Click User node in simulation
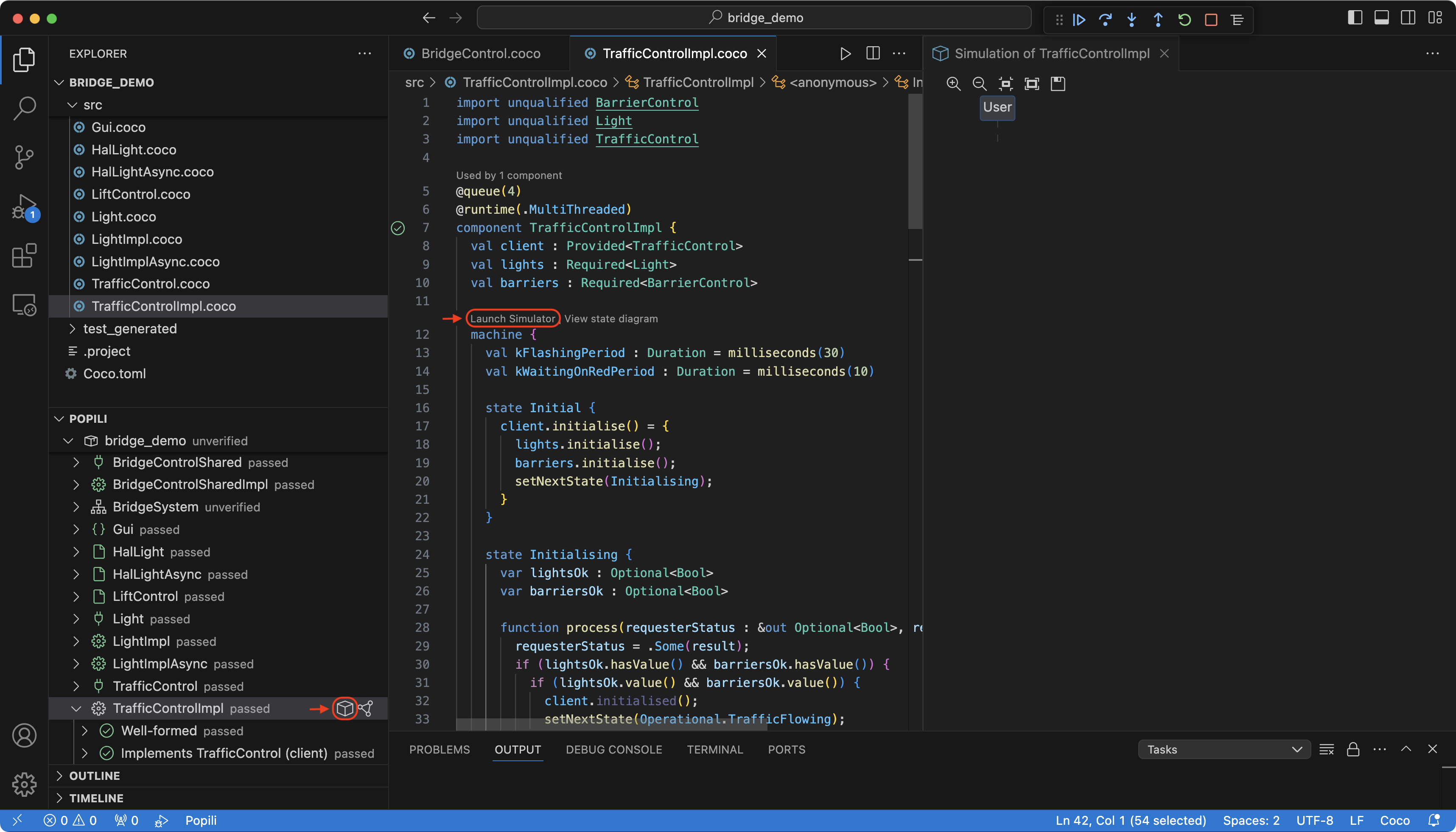 (x=997, y=107)
